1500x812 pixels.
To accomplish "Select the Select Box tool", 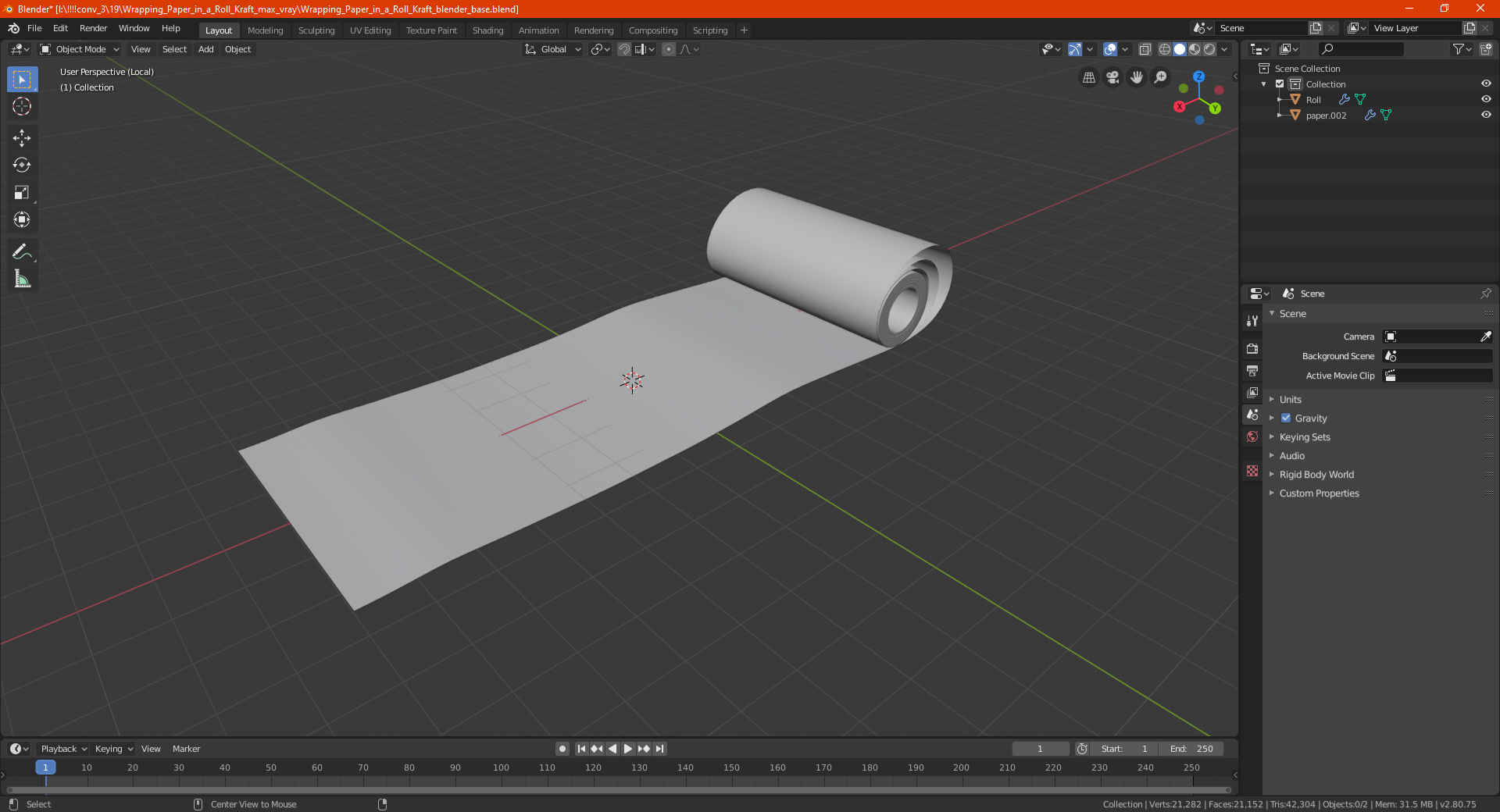I will [22, 80].
